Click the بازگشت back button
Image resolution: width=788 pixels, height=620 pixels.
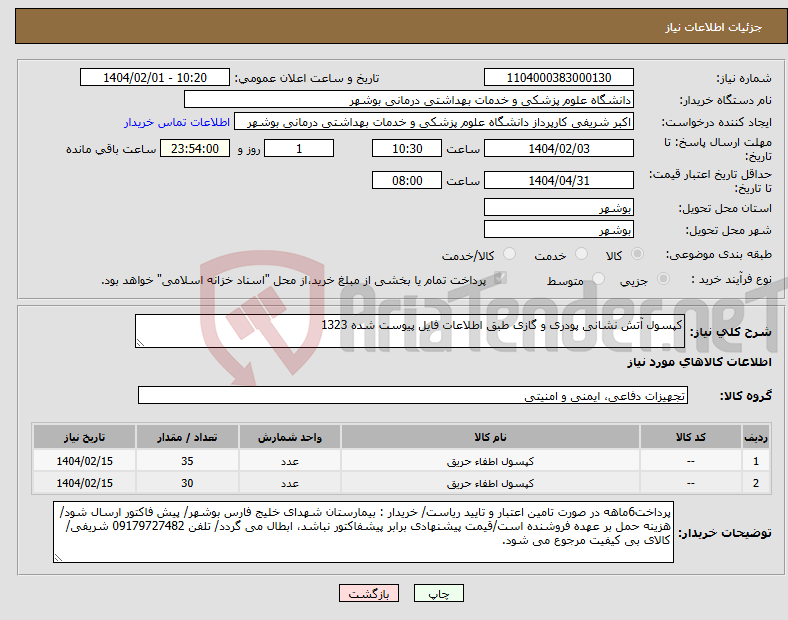tap(369, 593)
